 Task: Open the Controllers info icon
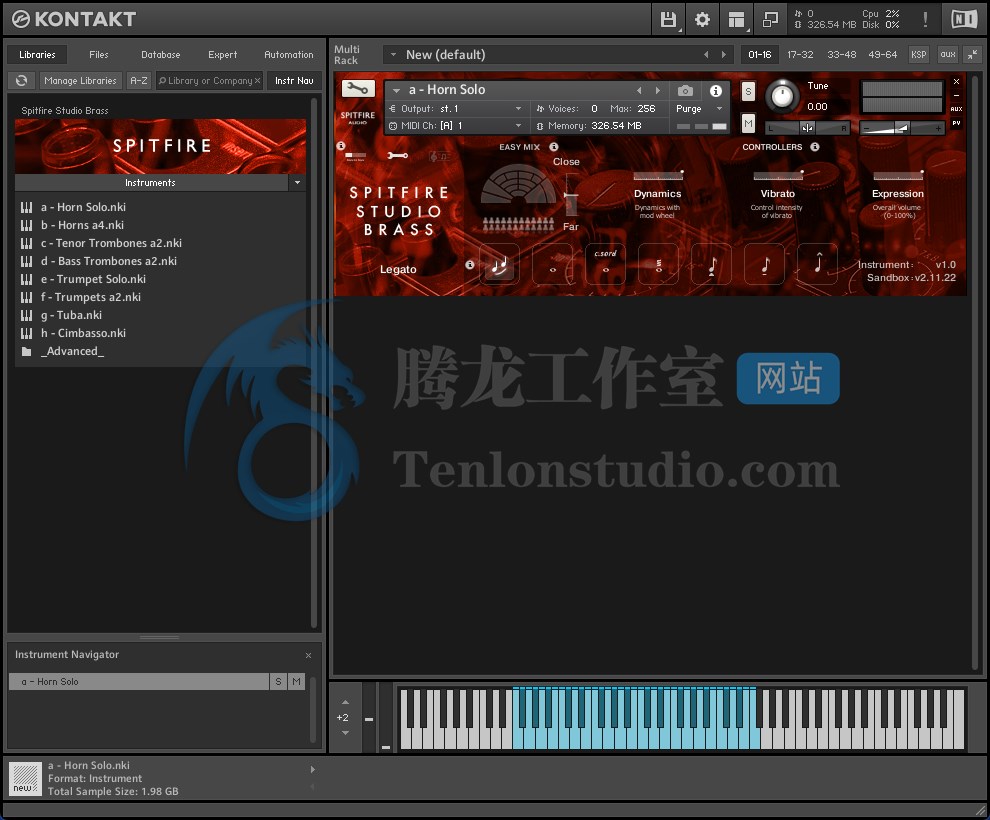(815, 146)
